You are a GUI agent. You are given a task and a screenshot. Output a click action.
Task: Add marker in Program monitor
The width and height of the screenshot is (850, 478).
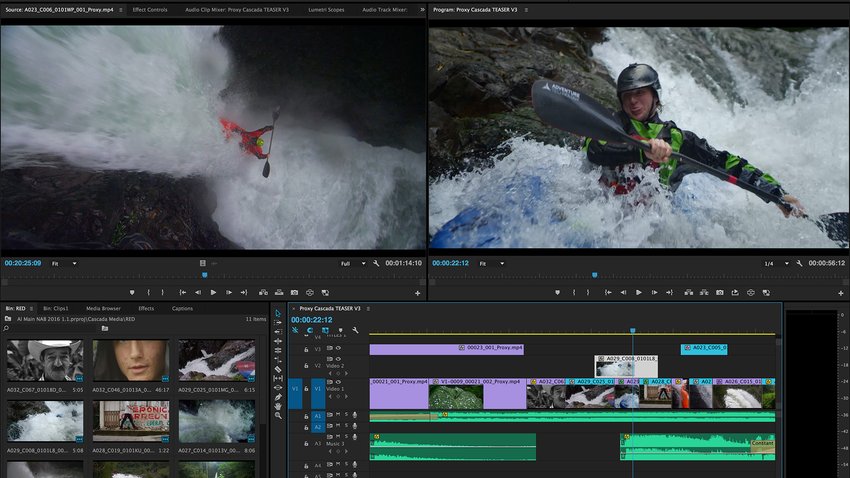(x=557, y=293)
